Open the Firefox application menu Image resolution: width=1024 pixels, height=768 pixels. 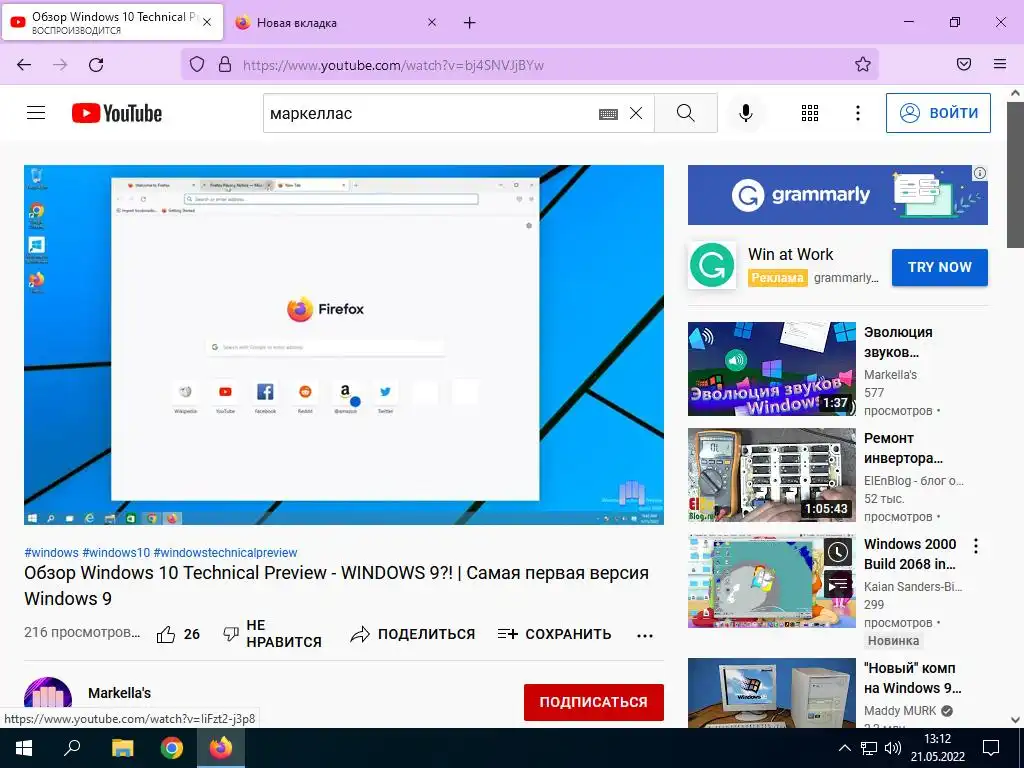tap(1000, 64)
